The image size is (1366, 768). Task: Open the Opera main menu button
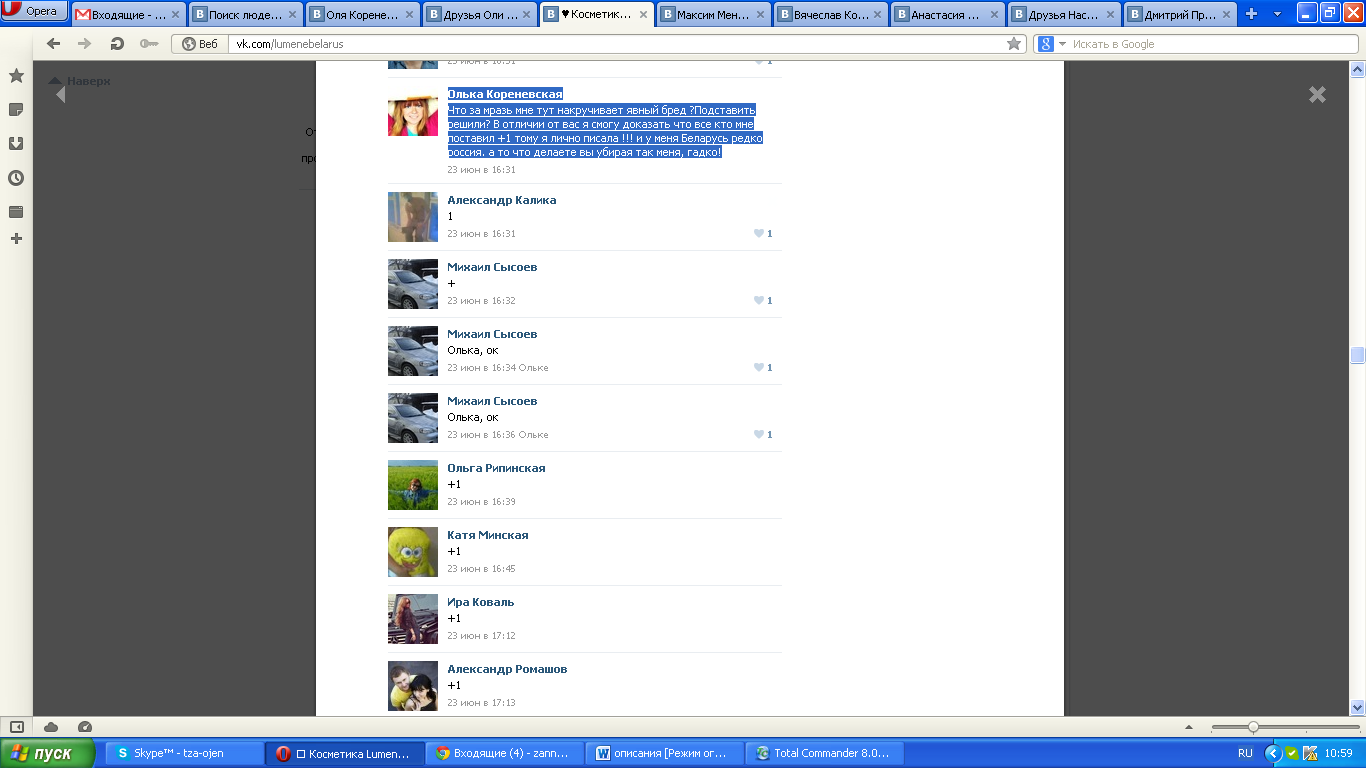click(x=35, y=12)
